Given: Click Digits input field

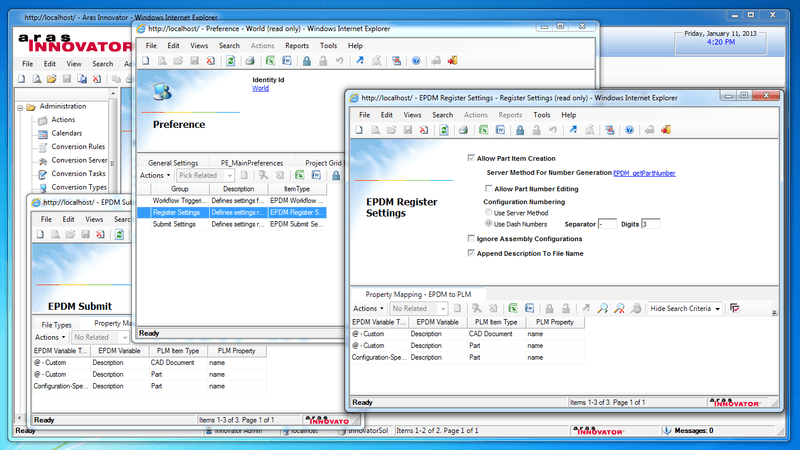Looking at the screenshot, I should [x=651, y=224].
